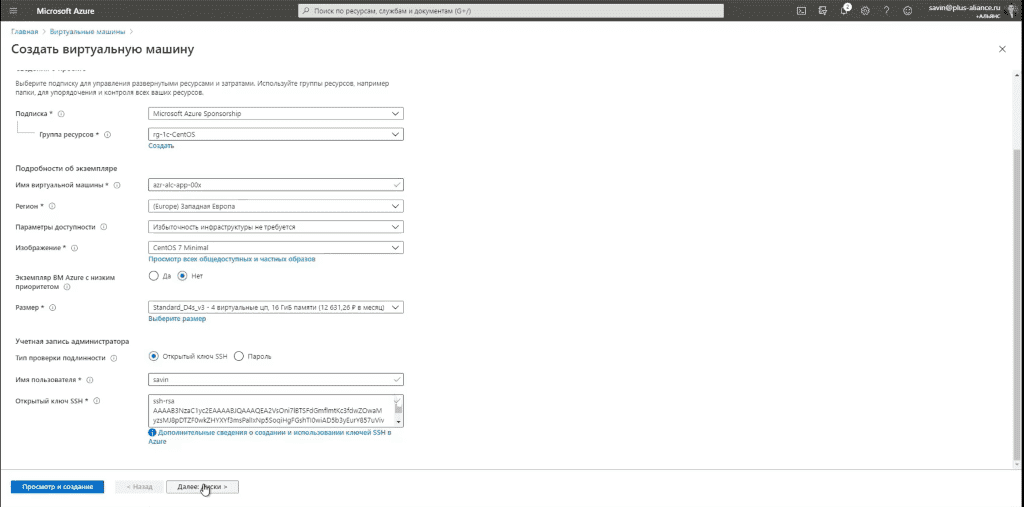Open Cloud Shell from top bar
This screenshot has height=507, width=1024.
[802, 10]
